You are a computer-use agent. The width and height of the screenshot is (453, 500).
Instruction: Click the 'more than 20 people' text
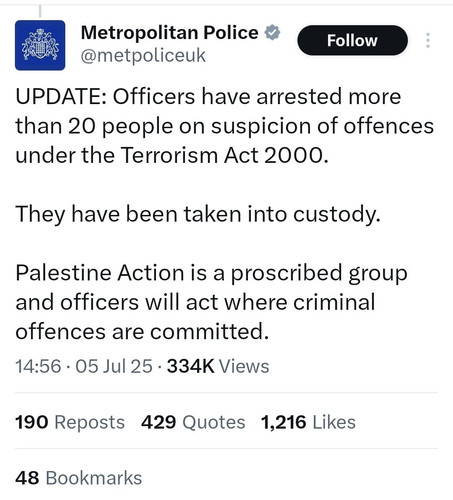(94, 126)
